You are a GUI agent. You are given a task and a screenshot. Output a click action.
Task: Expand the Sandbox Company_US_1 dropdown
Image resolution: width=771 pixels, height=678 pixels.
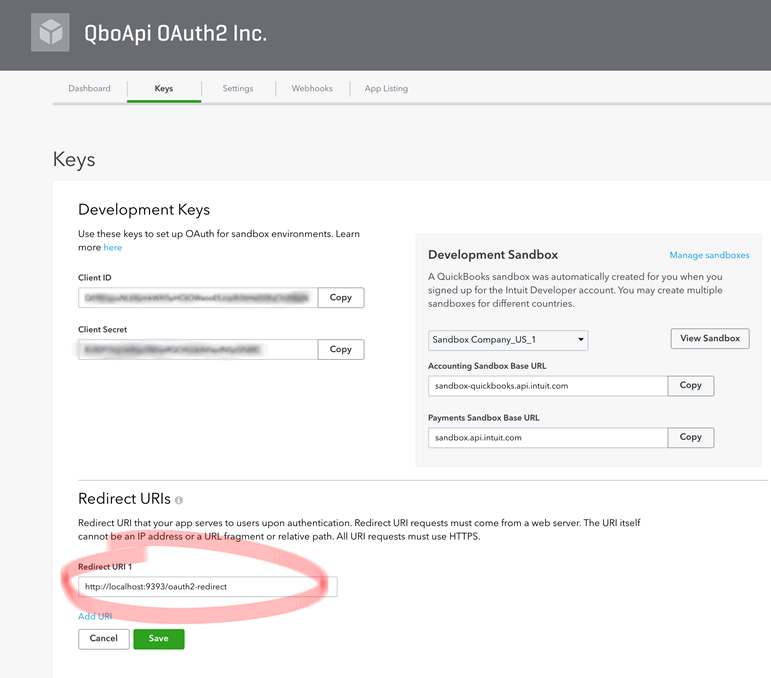(x=508, y=340)
